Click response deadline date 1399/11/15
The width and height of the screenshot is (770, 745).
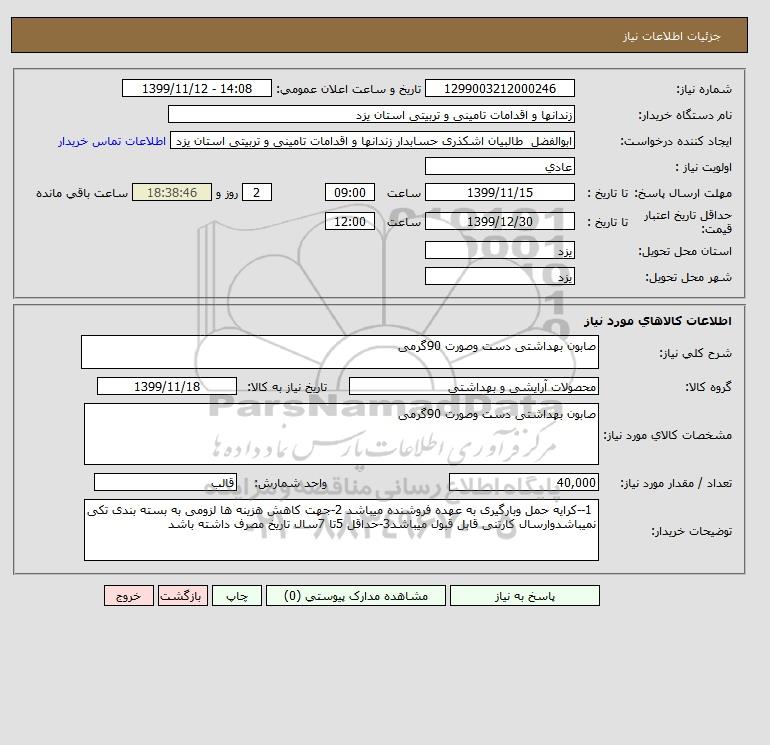[499, 193]
